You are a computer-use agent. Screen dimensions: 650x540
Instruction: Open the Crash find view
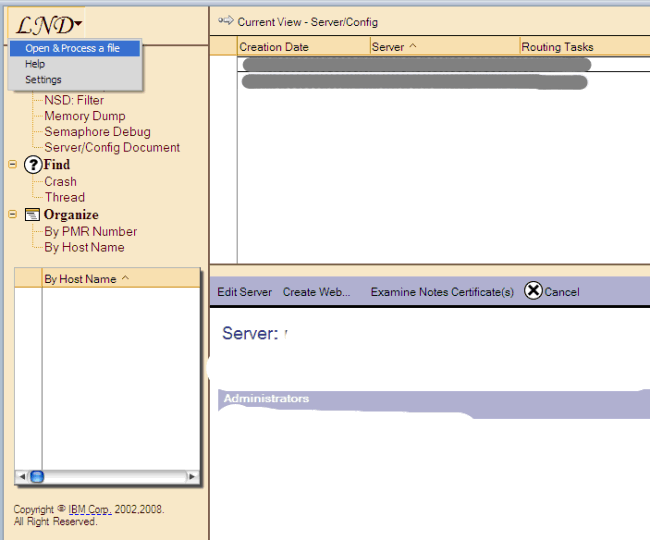pos(60,182)
